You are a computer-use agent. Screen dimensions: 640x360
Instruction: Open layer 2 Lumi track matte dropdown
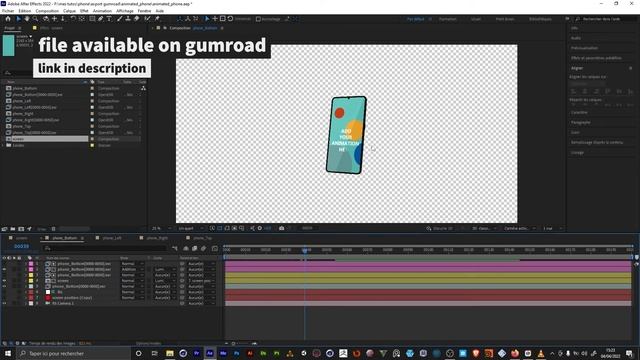(165, 269)
